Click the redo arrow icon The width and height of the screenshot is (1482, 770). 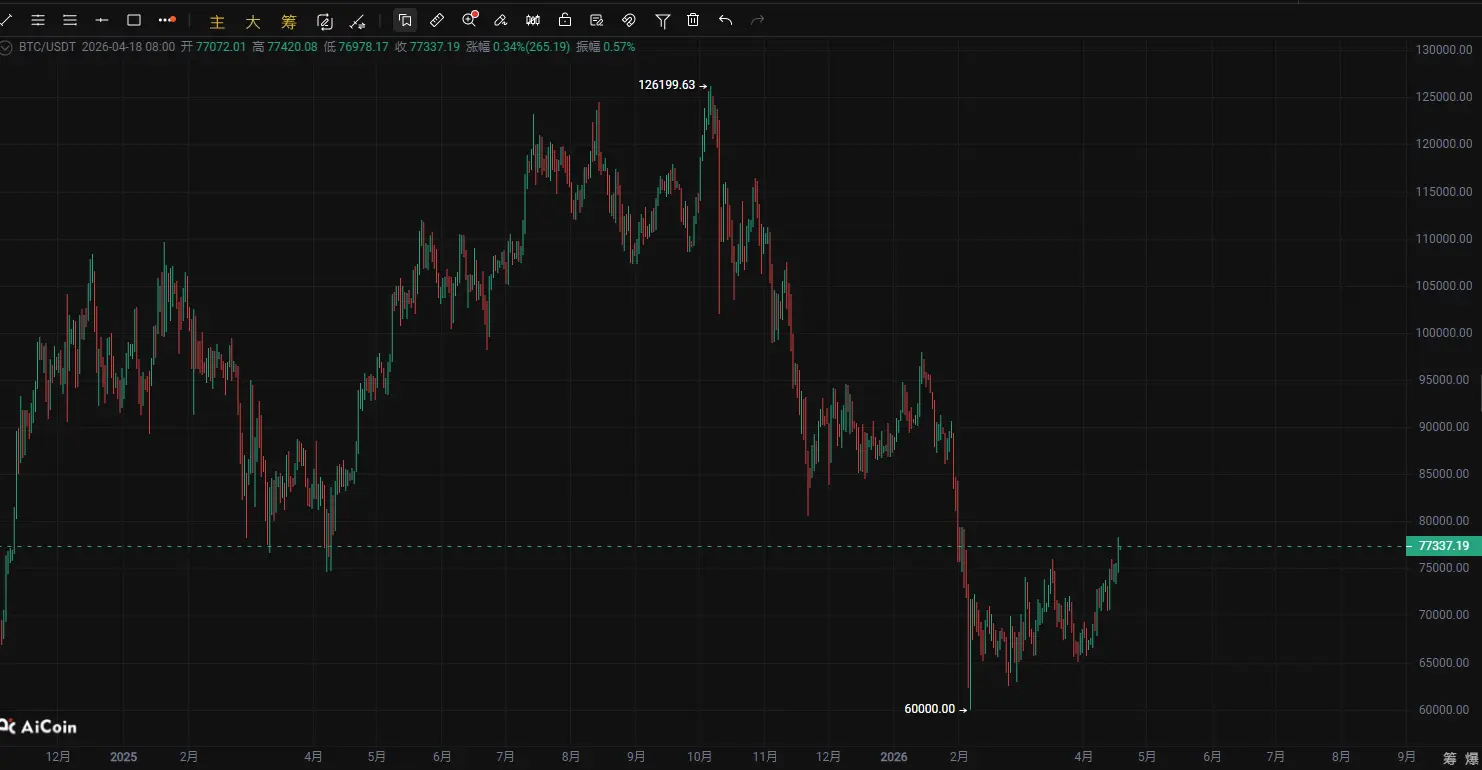(x=757, y=20)
